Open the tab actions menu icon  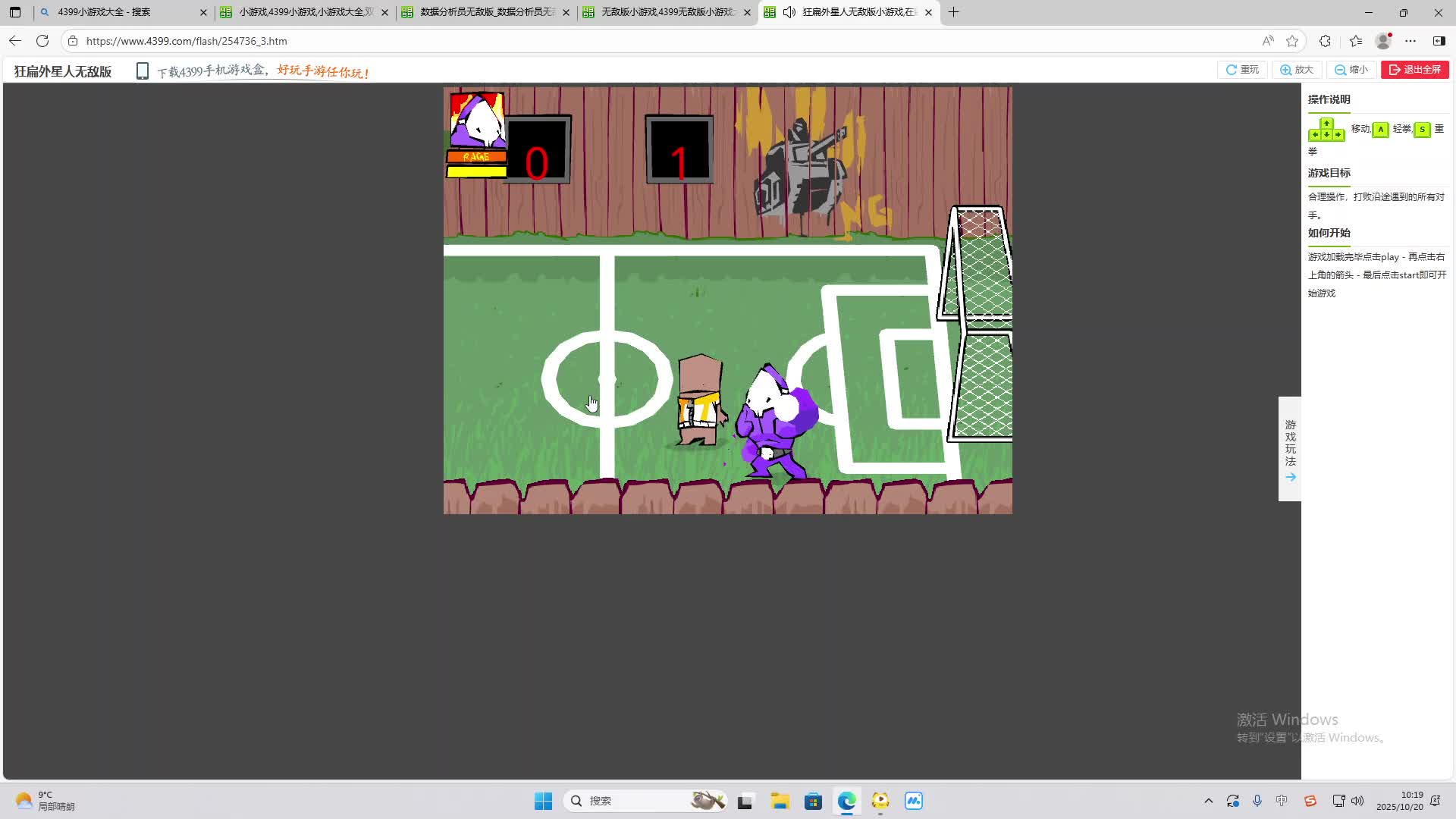click(x=15, y=12)
